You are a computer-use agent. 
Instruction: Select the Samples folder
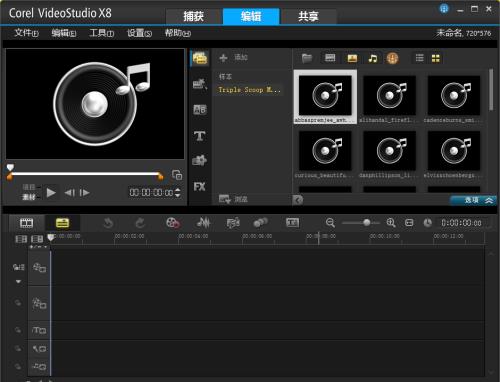pyautogui.click(x=225, y=77)
